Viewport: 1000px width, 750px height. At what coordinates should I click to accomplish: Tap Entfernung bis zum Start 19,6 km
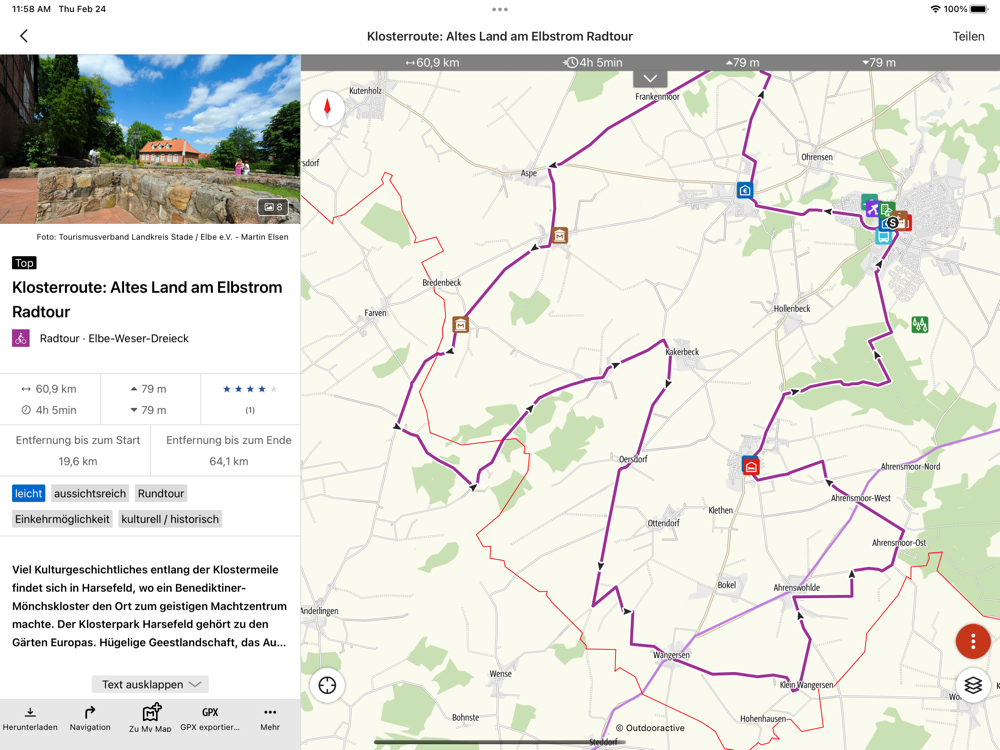pyautogui.click(x=78, y=450)
